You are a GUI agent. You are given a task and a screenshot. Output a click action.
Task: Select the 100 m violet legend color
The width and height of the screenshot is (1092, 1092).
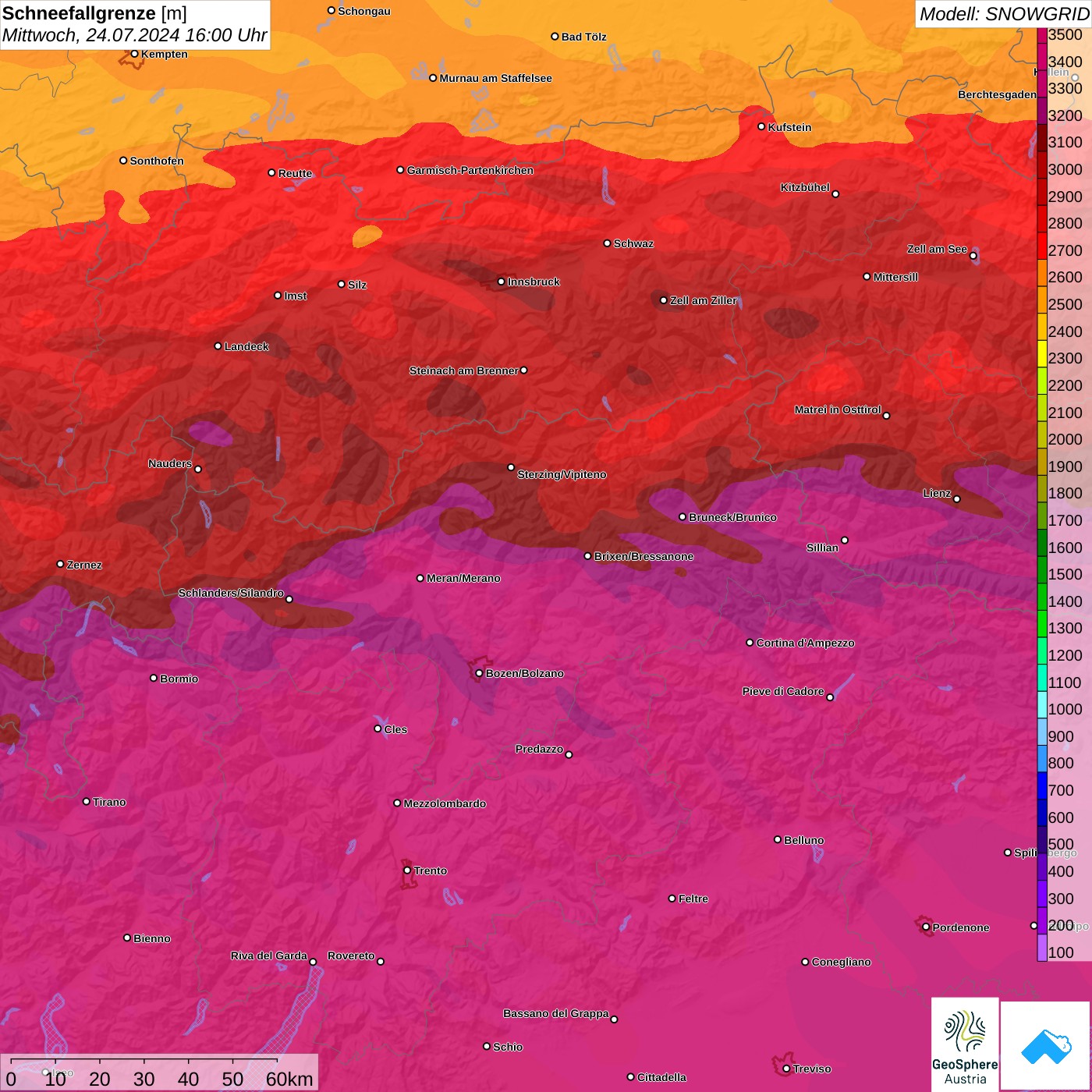tap(1042, 948)
